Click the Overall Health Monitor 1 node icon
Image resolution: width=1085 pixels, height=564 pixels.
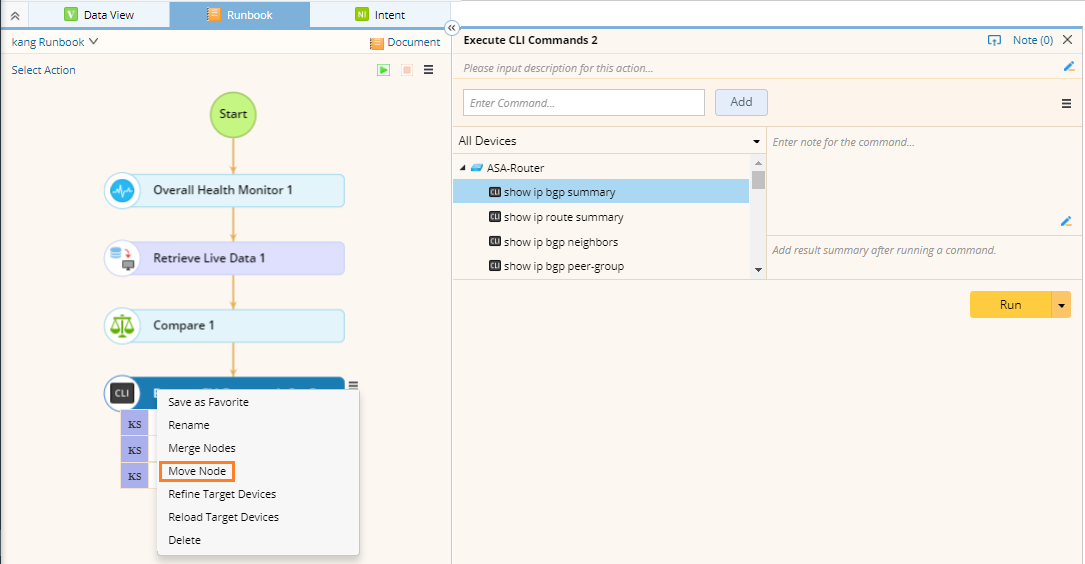point(122,190)
